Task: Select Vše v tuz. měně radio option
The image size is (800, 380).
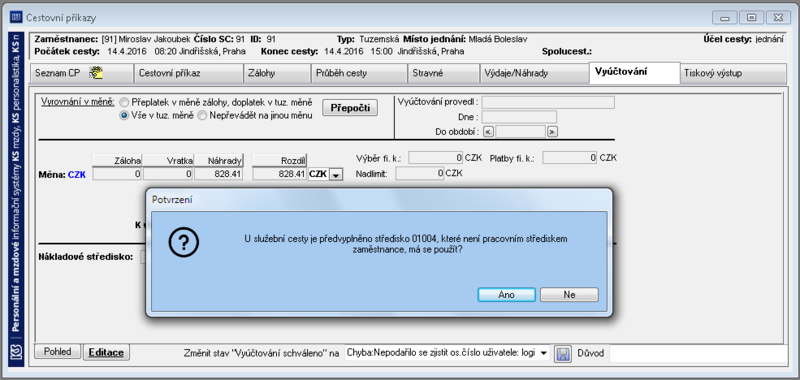Action: click(124, 115)
